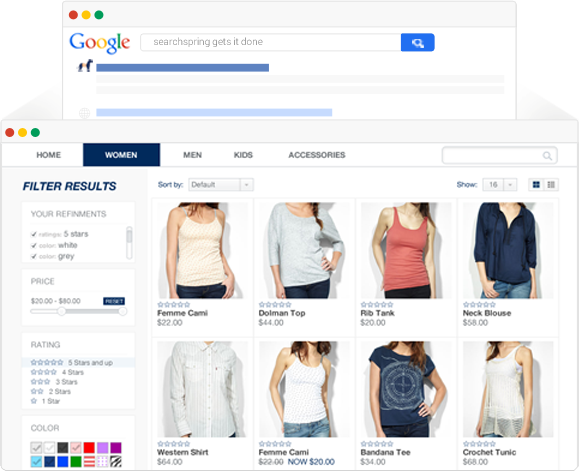This screenshot has width=579, height=471.
Task: Click the price slider right handle
Action: pos(123,312)
